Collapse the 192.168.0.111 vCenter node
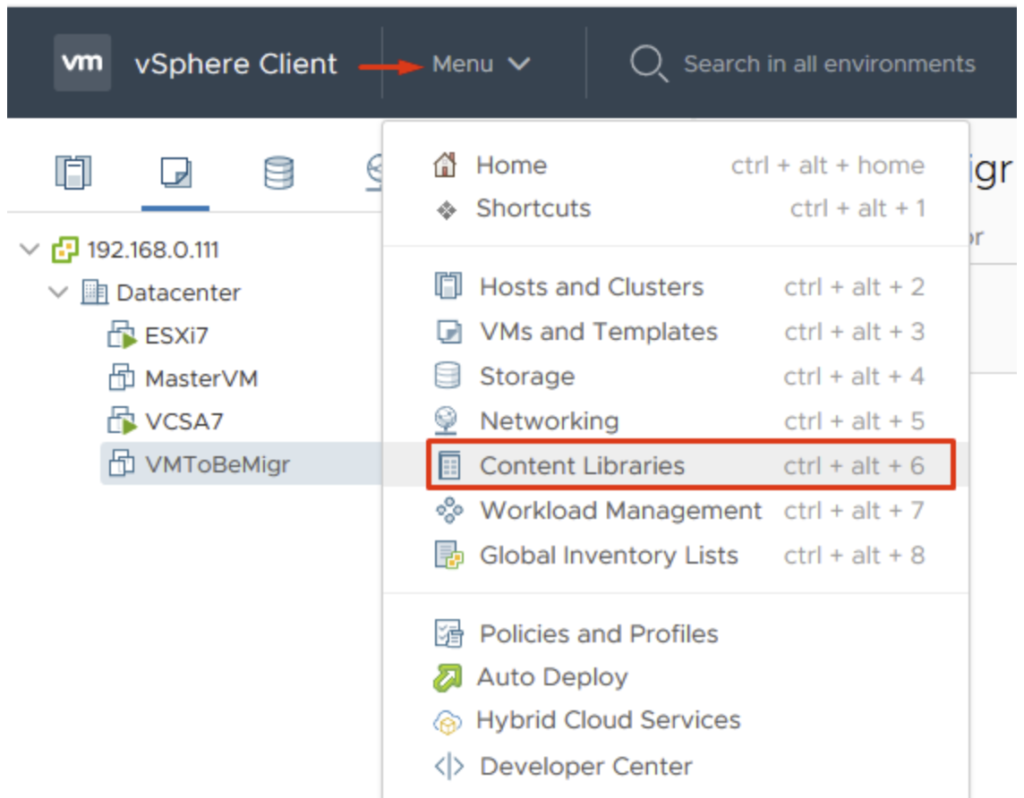 29,249
